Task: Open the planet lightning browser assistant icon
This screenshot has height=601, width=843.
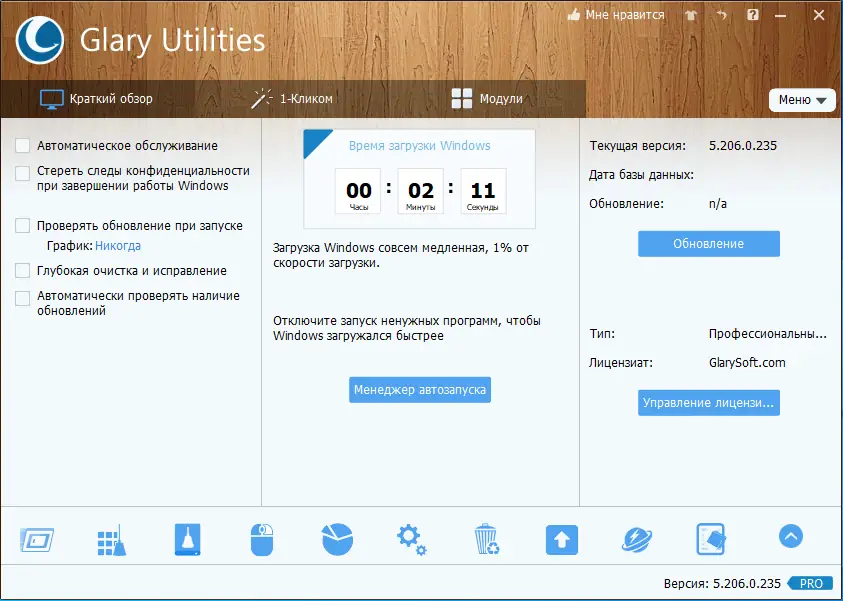Action: 637,540
